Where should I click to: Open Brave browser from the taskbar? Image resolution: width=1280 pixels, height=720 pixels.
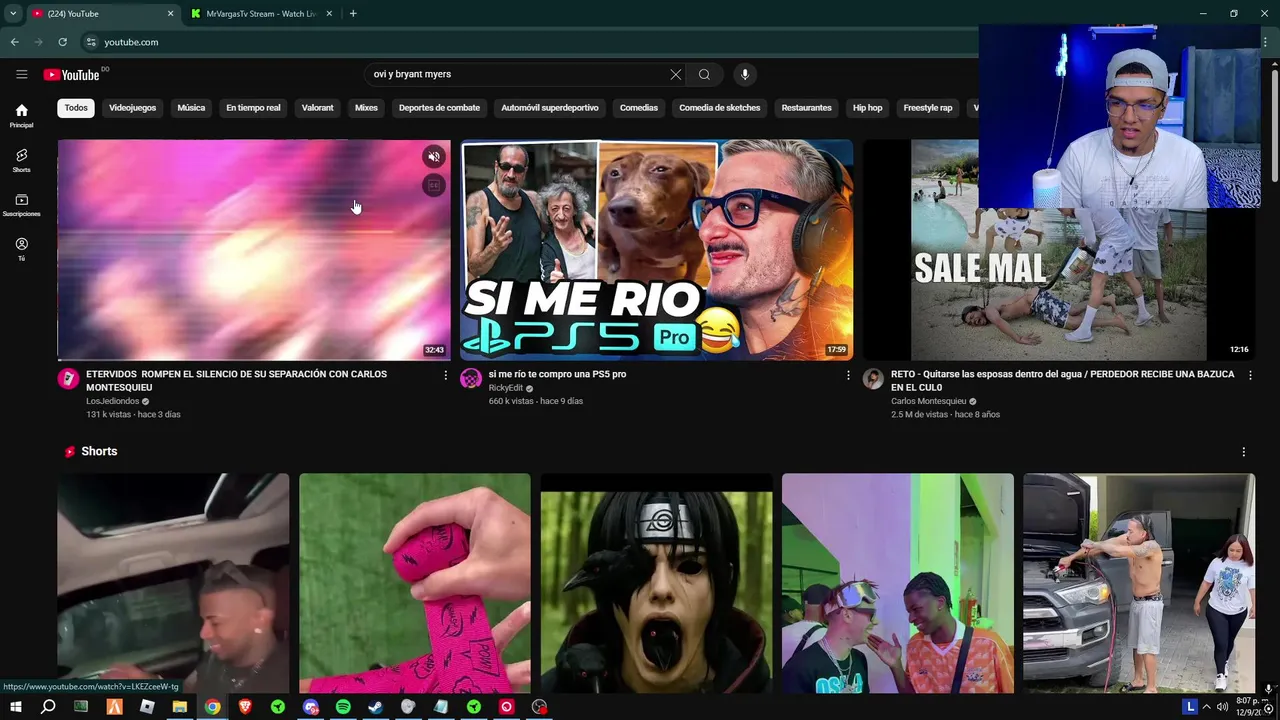(x=245, y=707)
